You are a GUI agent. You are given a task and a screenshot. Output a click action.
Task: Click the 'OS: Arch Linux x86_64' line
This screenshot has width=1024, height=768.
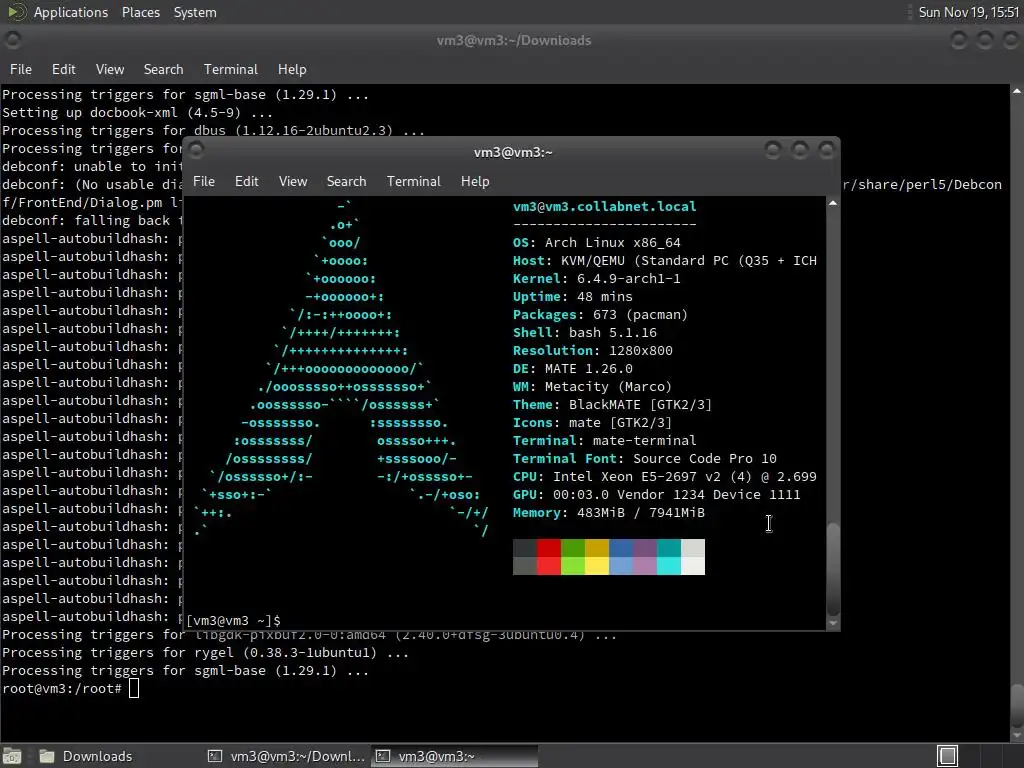(x=596, y=242)
